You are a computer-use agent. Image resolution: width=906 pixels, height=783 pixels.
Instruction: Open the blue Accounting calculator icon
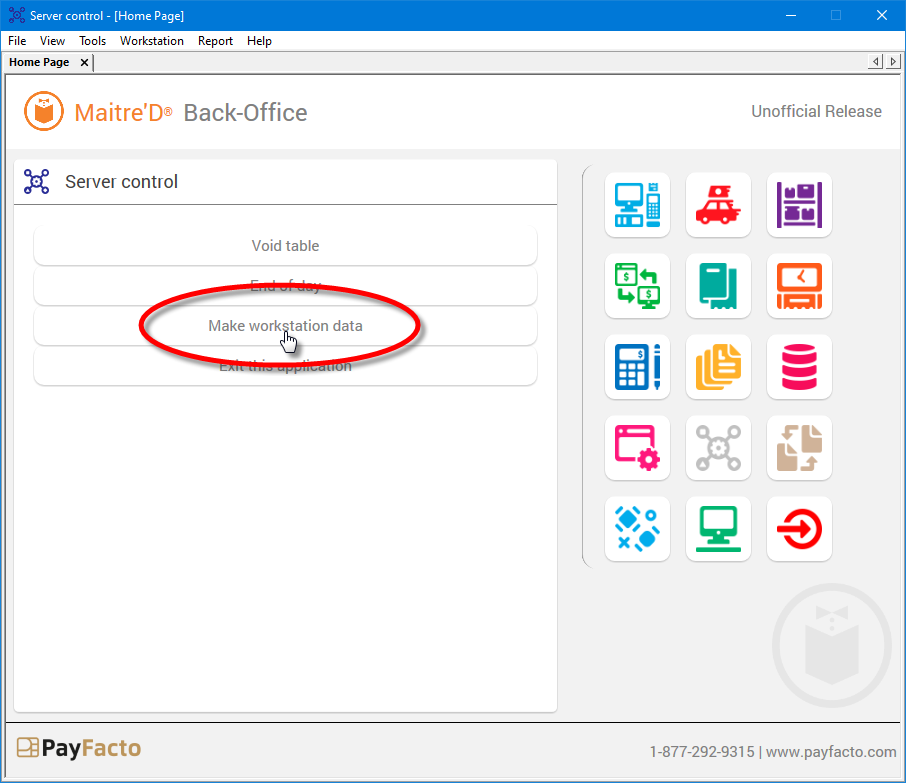(x=637, y=367)
